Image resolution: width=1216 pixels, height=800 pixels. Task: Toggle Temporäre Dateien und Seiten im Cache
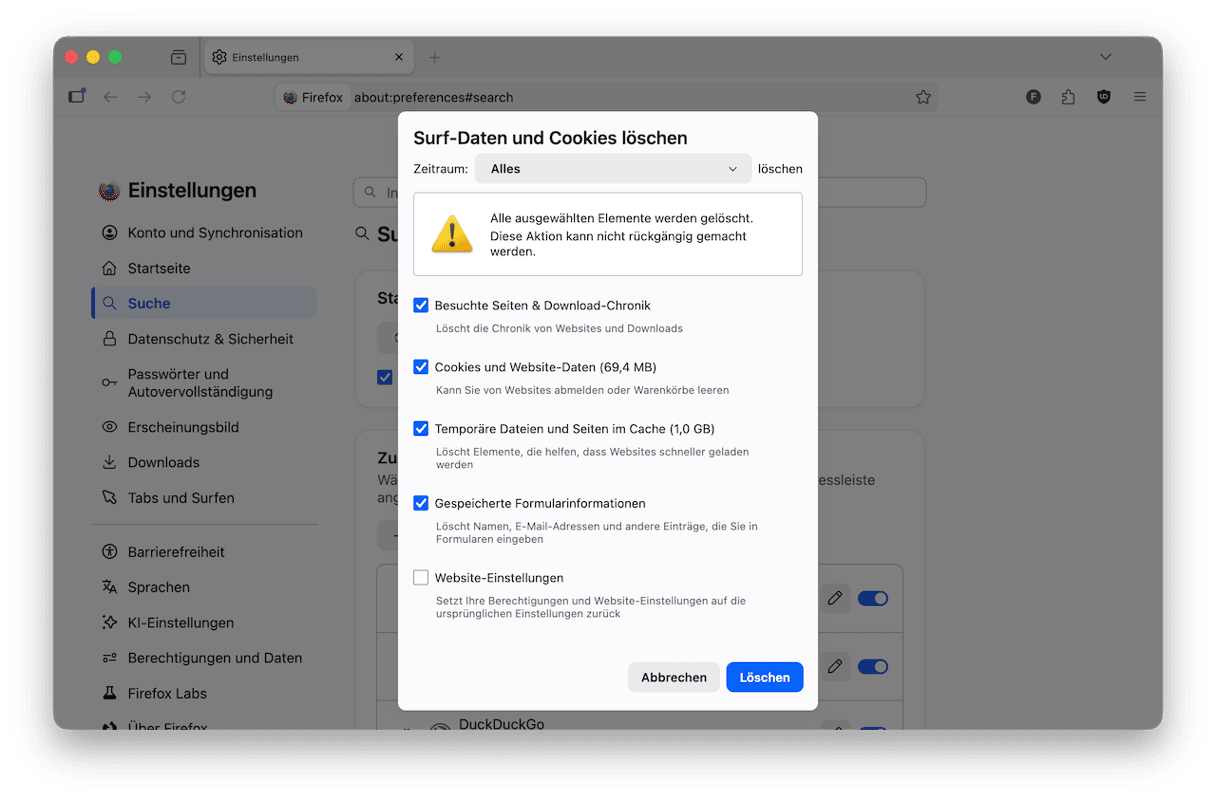421,429
